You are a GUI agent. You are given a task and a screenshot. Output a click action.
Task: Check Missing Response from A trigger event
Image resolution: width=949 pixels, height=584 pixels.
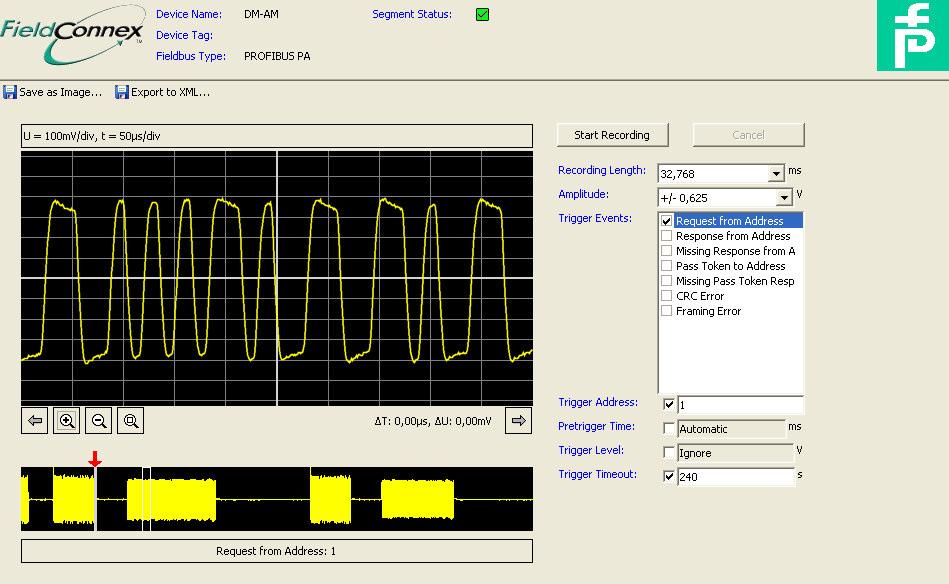pos(666,251)
